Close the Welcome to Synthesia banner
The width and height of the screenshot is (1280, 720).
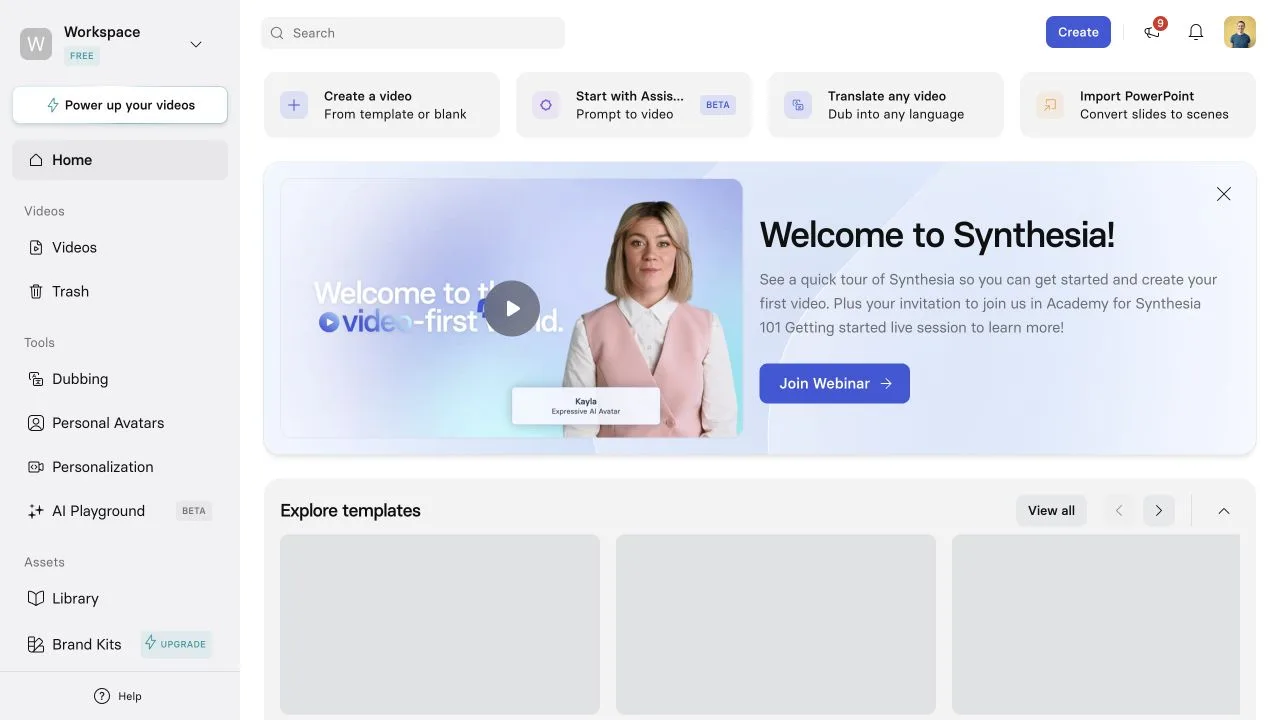(x=1224, y=194)
